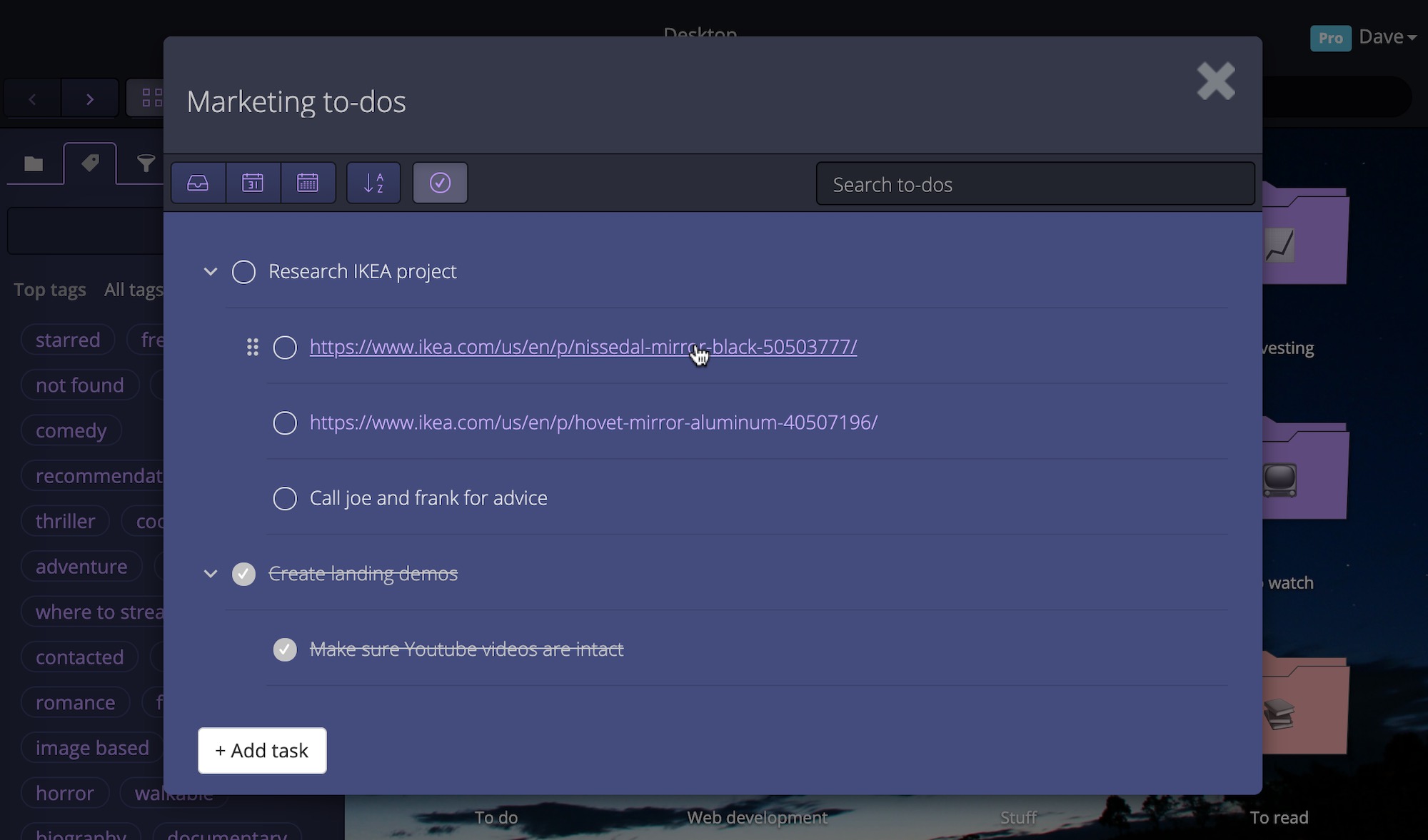
Task: Sort to-dos alphabetically A-Z
Action: click(x=373, y=183)
